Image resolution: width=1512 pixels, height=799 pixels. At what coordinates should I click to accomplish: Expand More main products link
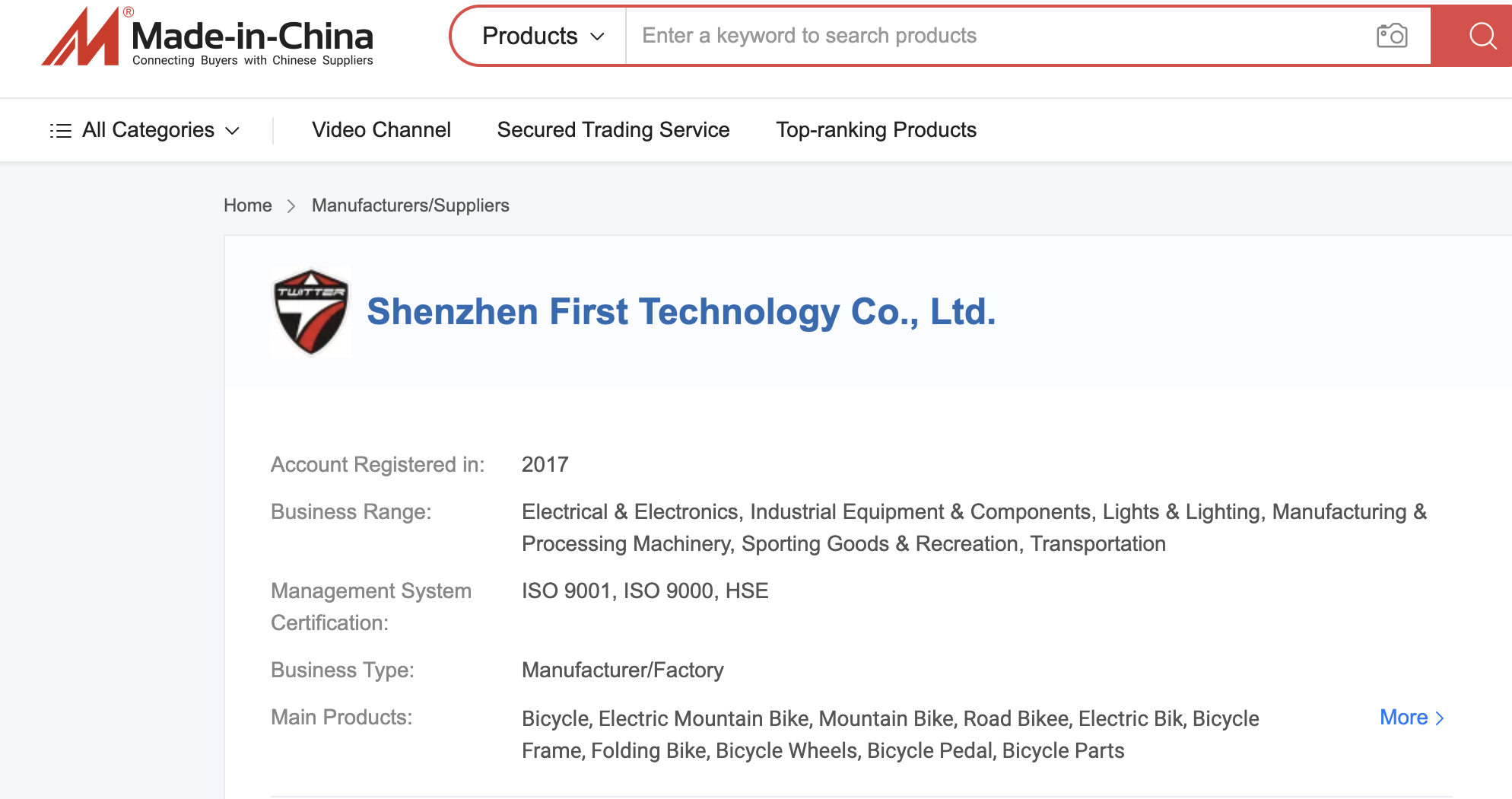(1403, 718)
